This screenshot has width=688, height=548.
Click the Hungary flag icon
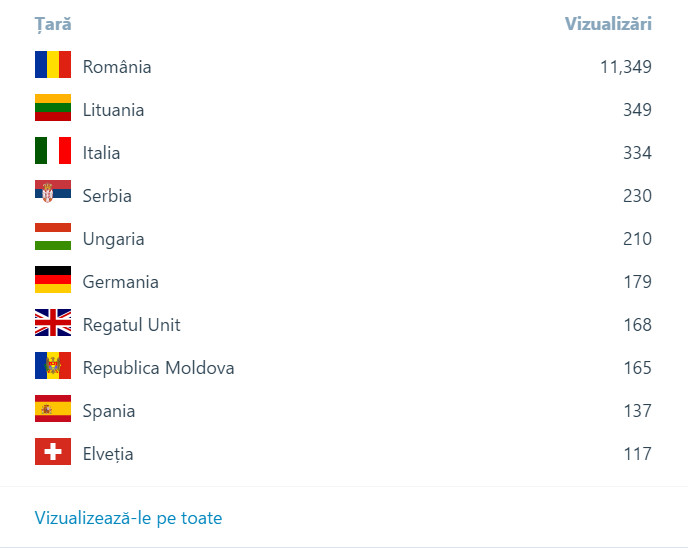coord(53,238)
